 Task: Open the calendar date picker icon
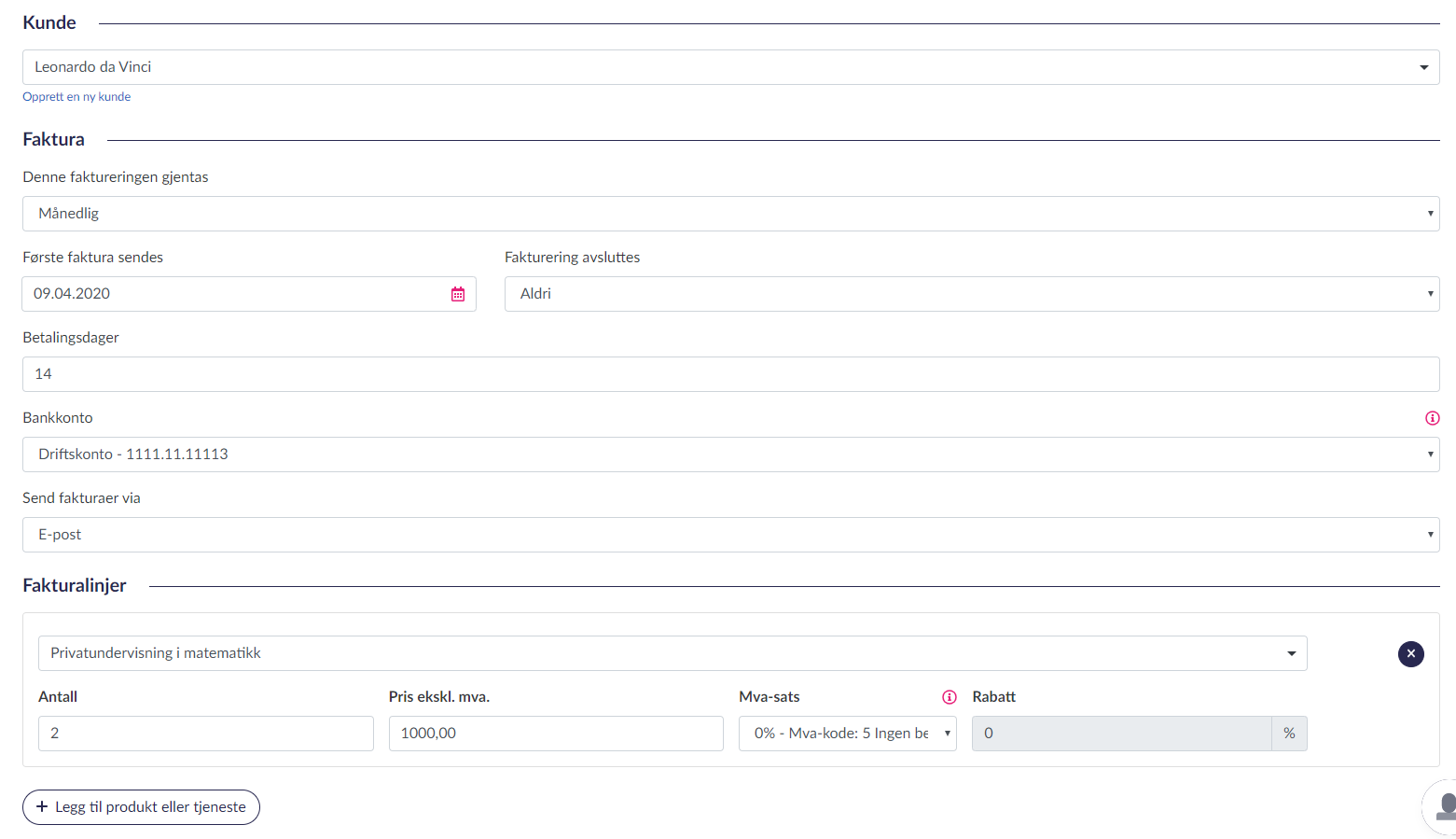pos(458,294)
